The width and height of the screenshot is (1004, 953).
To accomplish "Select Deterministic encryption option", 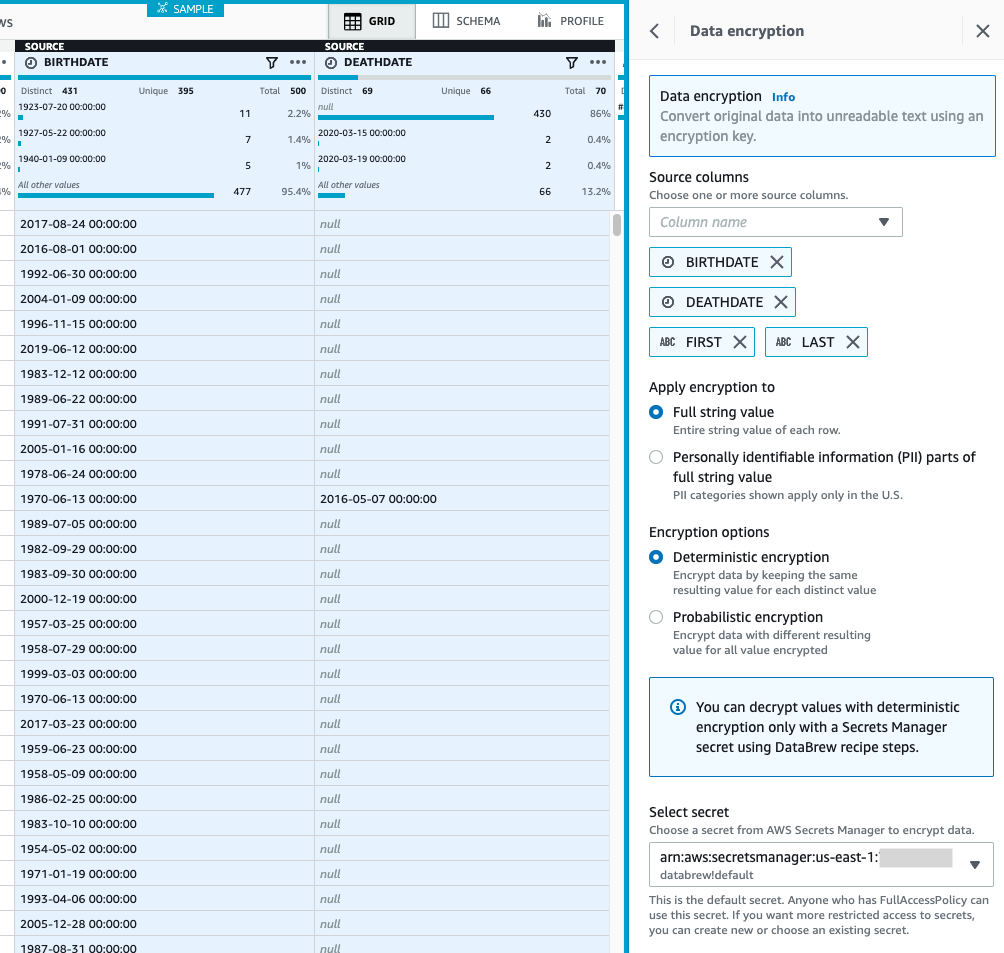I will tap(656, 557).
